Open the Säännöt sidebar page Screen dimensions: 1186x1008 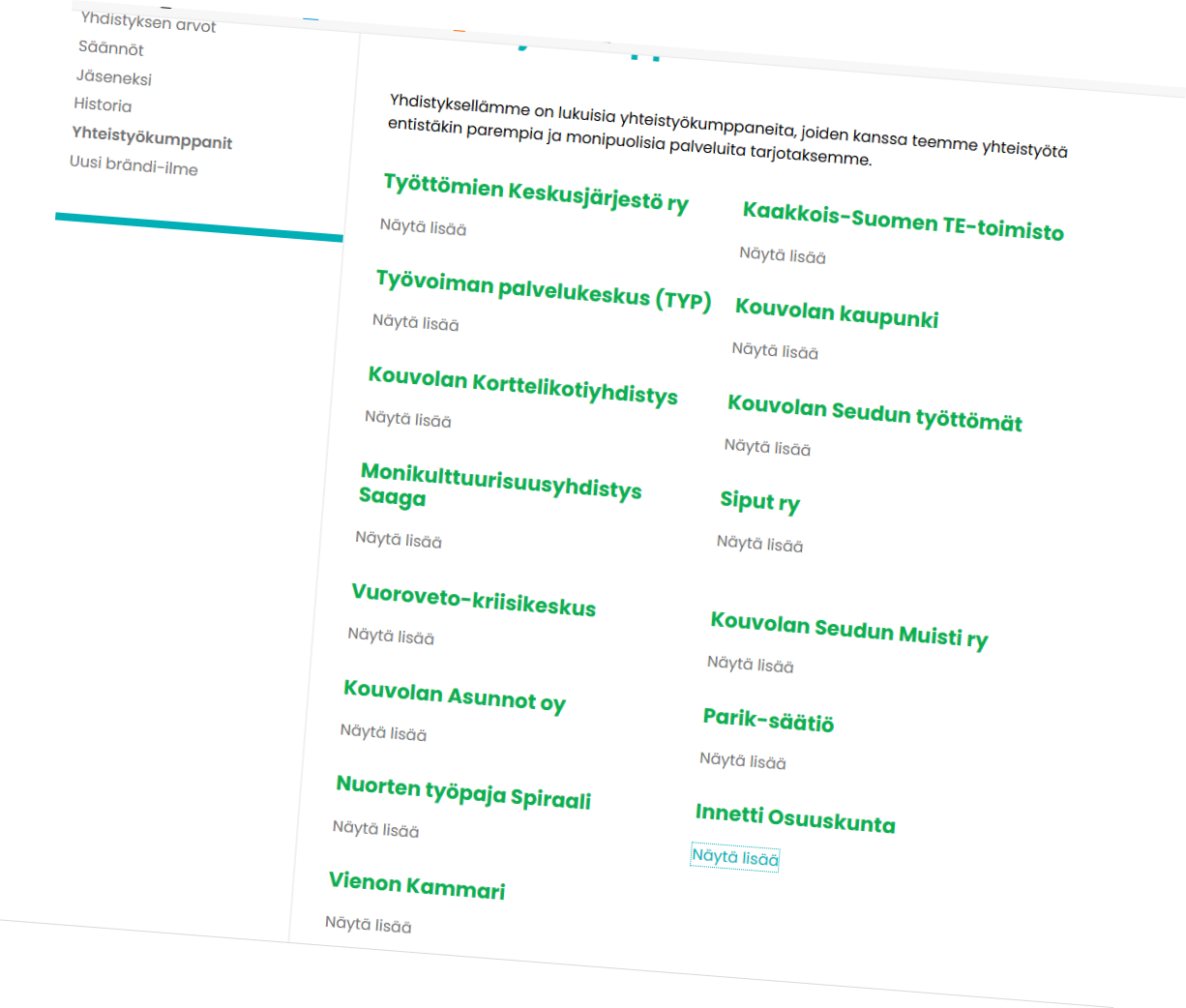tap(111, 47)
